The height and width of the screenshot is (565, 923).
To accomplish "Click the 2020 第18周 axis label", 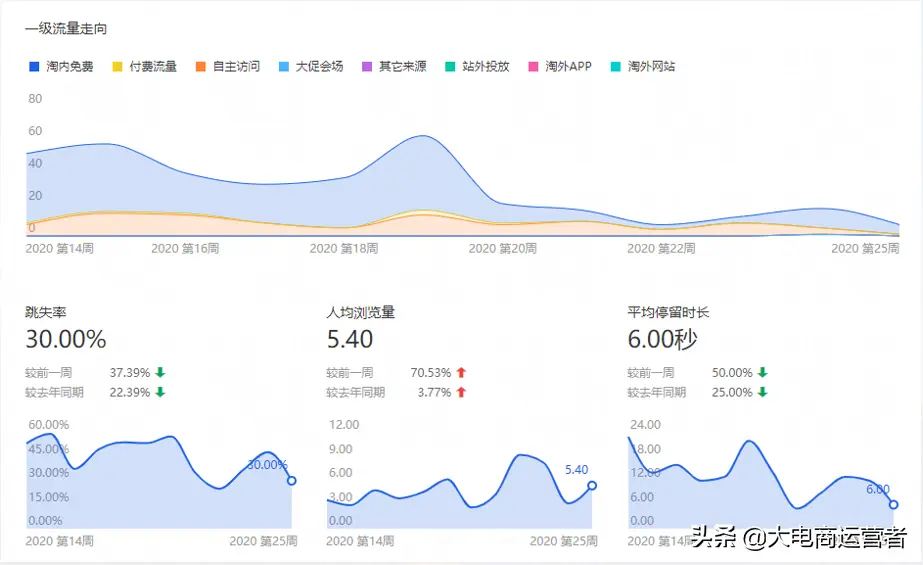I will pos(344,247).
